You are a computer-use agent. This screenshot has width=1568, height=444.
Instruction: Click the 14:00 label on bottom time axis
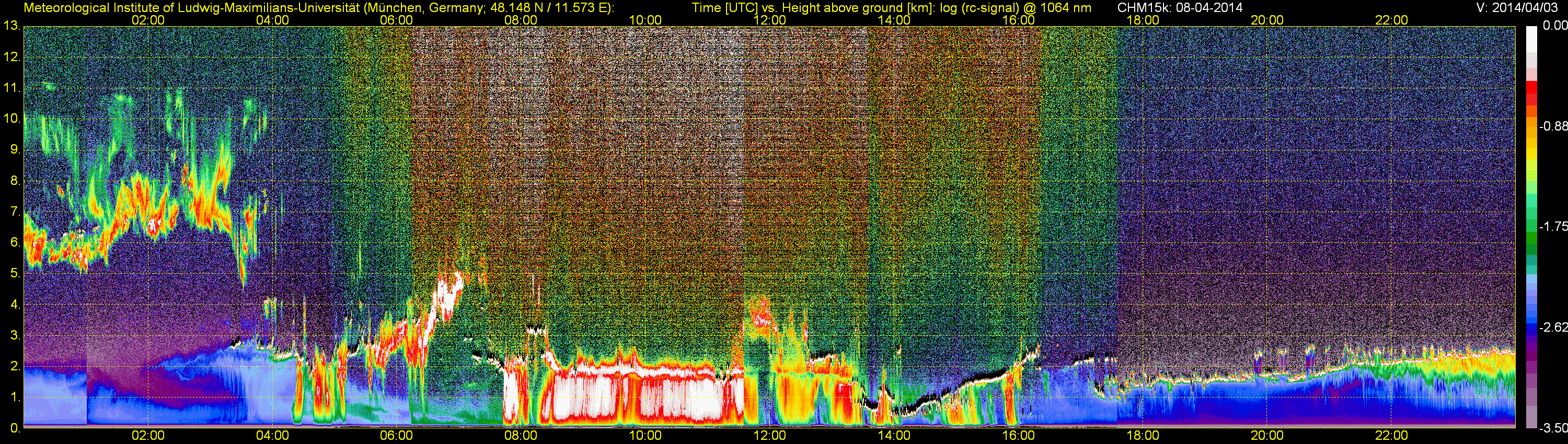click(x=894, y=436)
